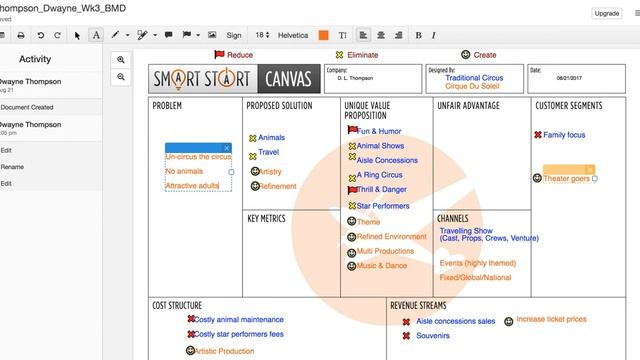Click the 'Costly animal maintenance' text
Screen dimensions: 640x360
click(x=239, y=320)
